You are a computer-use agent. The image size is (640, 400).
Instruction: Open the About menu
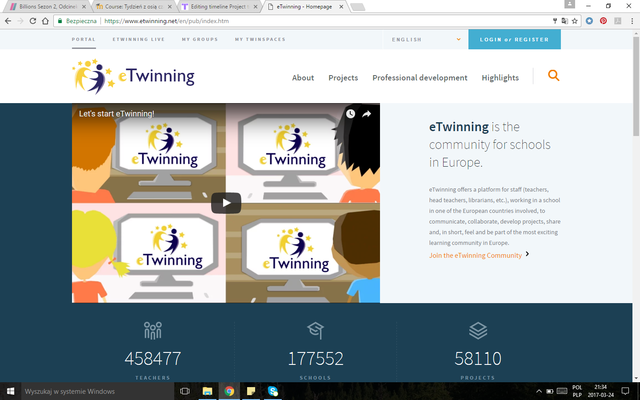[x=303, y=78]
